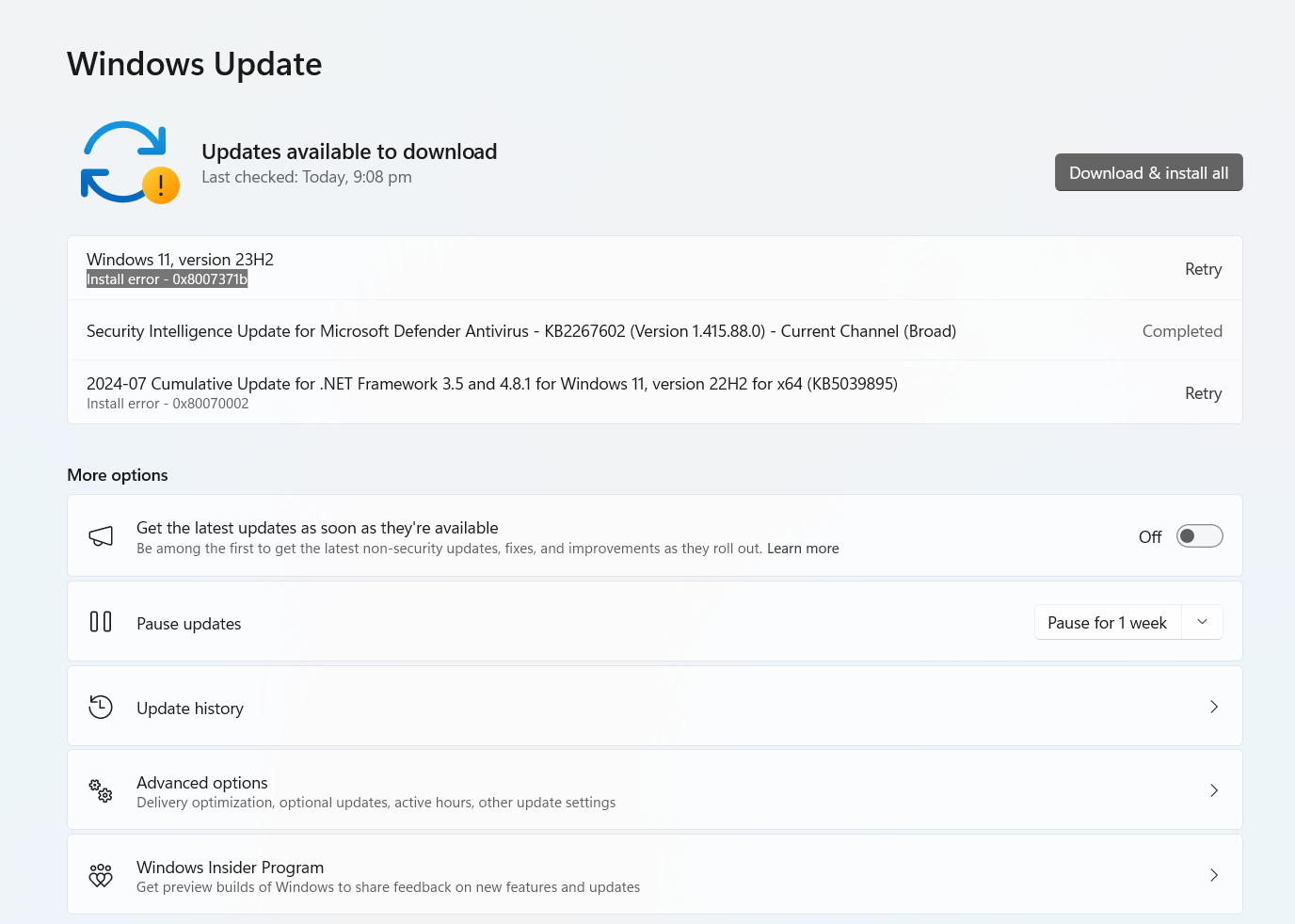
Task: Click the pause icon beside Pause updates
Action: tap(101, 622)
